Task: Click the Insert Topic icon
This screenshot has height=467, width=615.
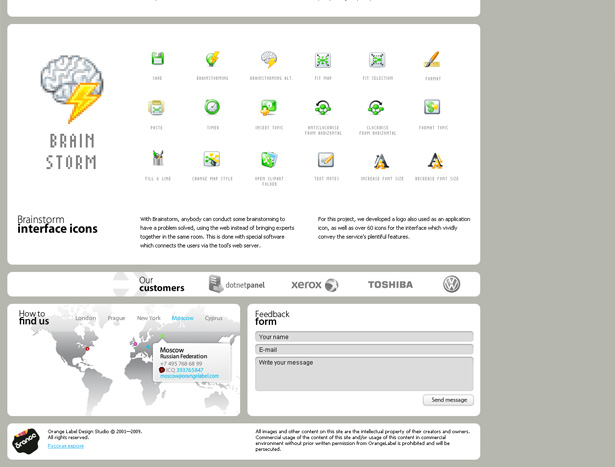Action: (x=269, y=107)
